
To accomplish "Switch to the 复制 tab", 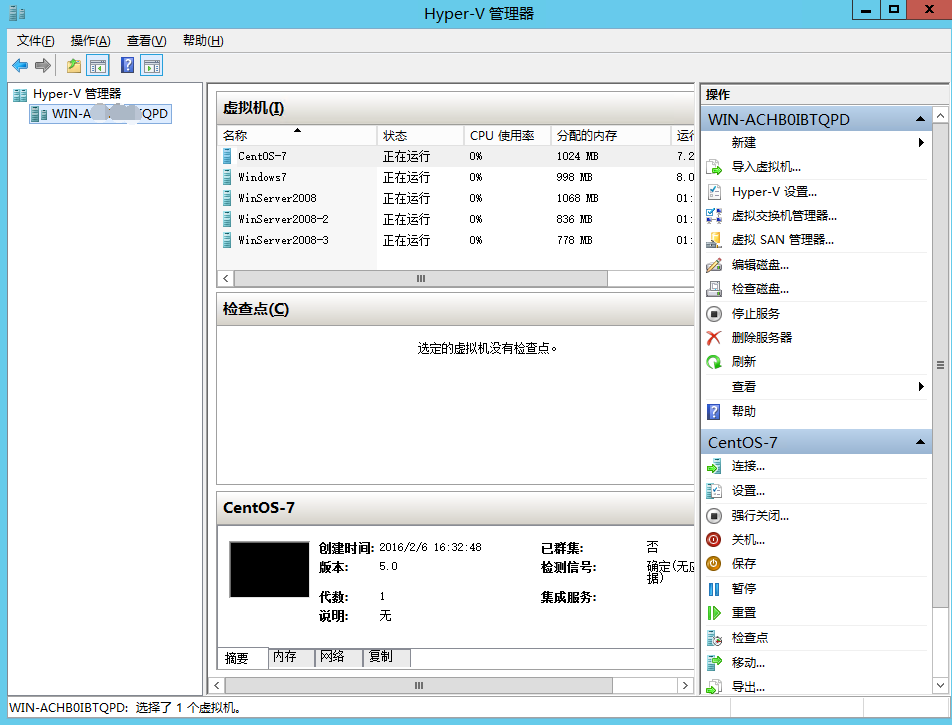I will (387, 657).
